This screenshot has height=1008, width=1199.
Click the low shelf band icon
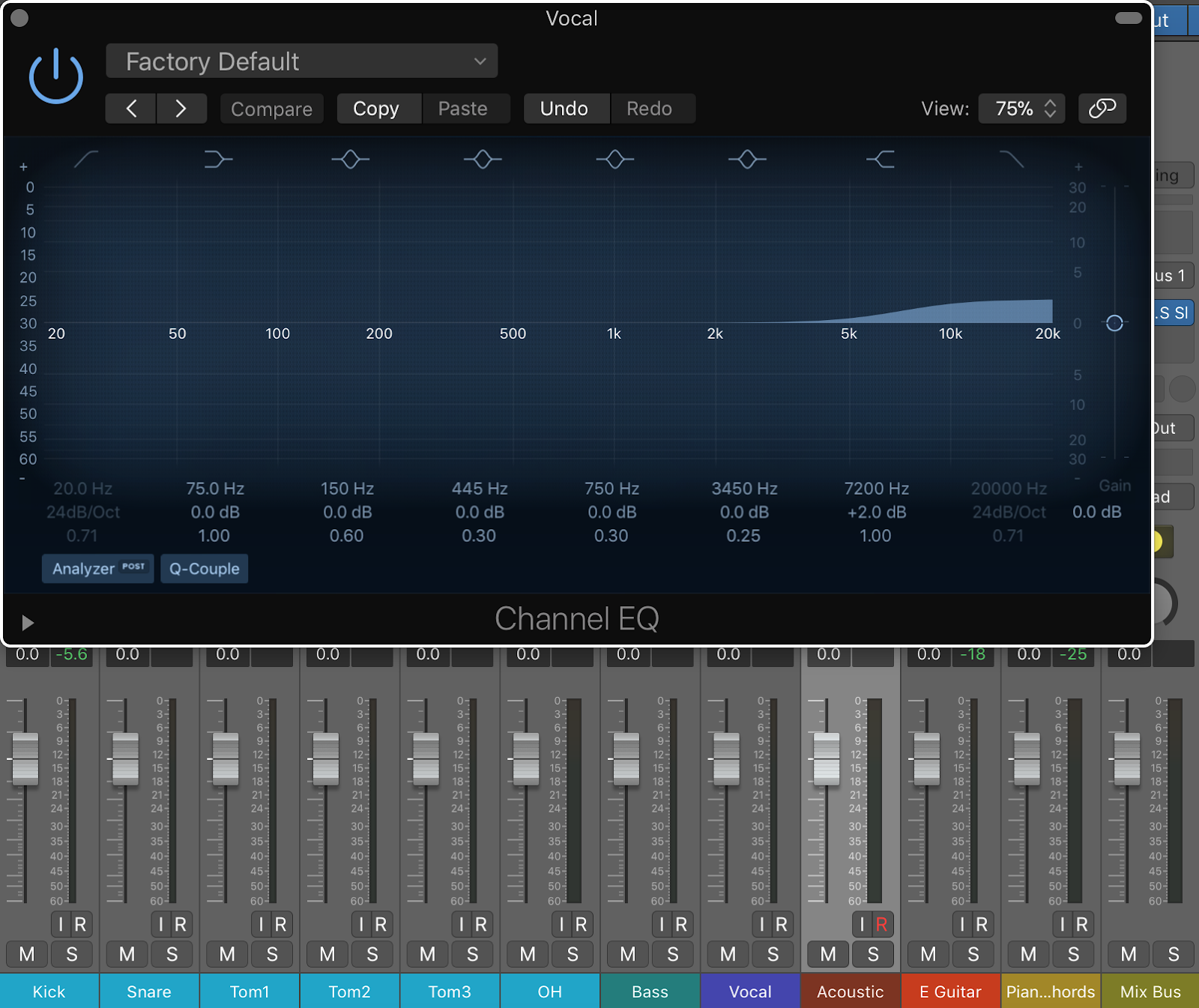pos(217,159)
